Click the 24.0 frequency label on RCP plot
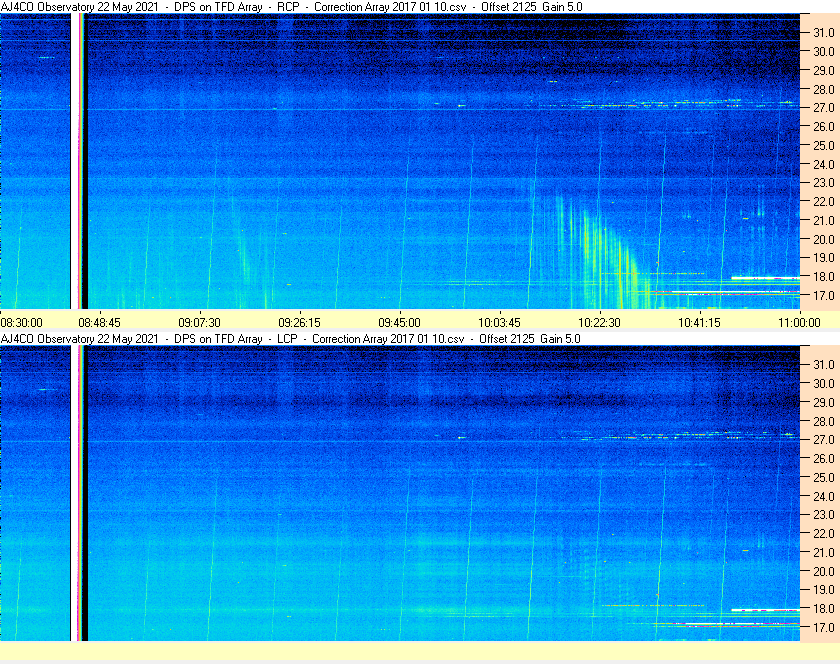840x664 pixels. [824, 164]
